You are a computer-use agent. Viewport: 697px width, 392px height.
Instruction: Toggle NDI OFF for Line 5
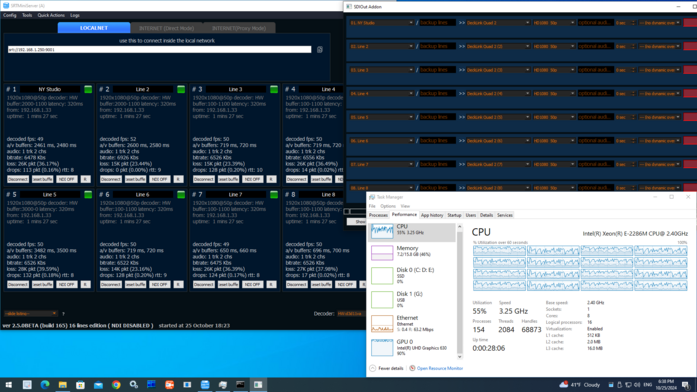67,284
